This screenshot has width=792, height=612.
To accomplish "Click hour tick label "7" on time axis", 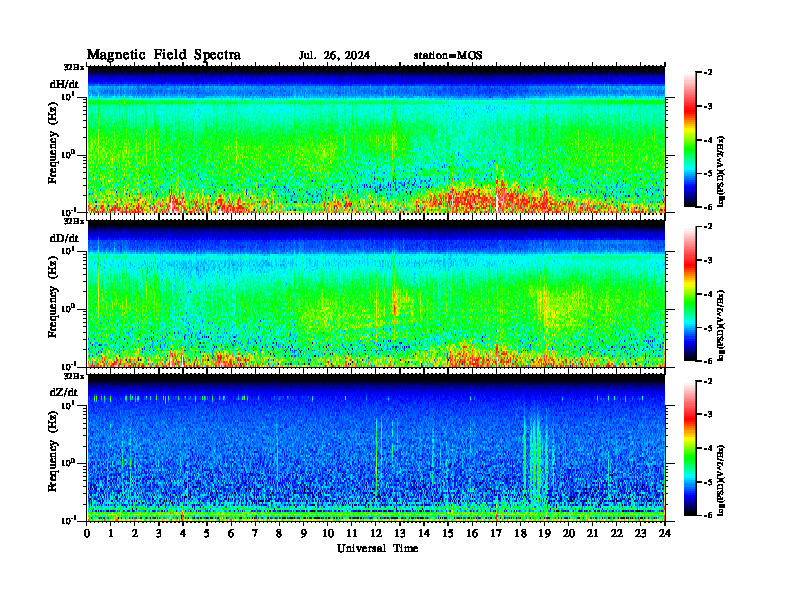I will (x=256, y=533).
